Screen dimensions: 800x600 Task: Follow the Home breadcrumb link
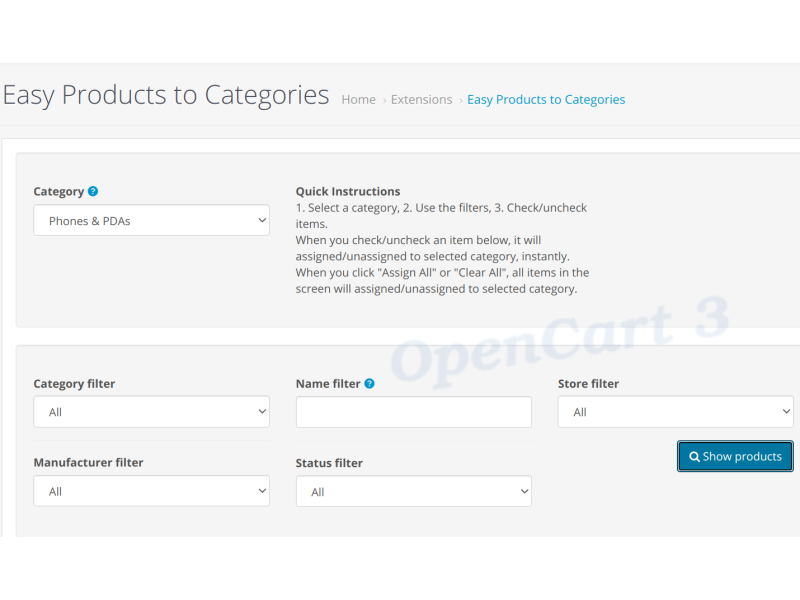(x=358, y=99)
